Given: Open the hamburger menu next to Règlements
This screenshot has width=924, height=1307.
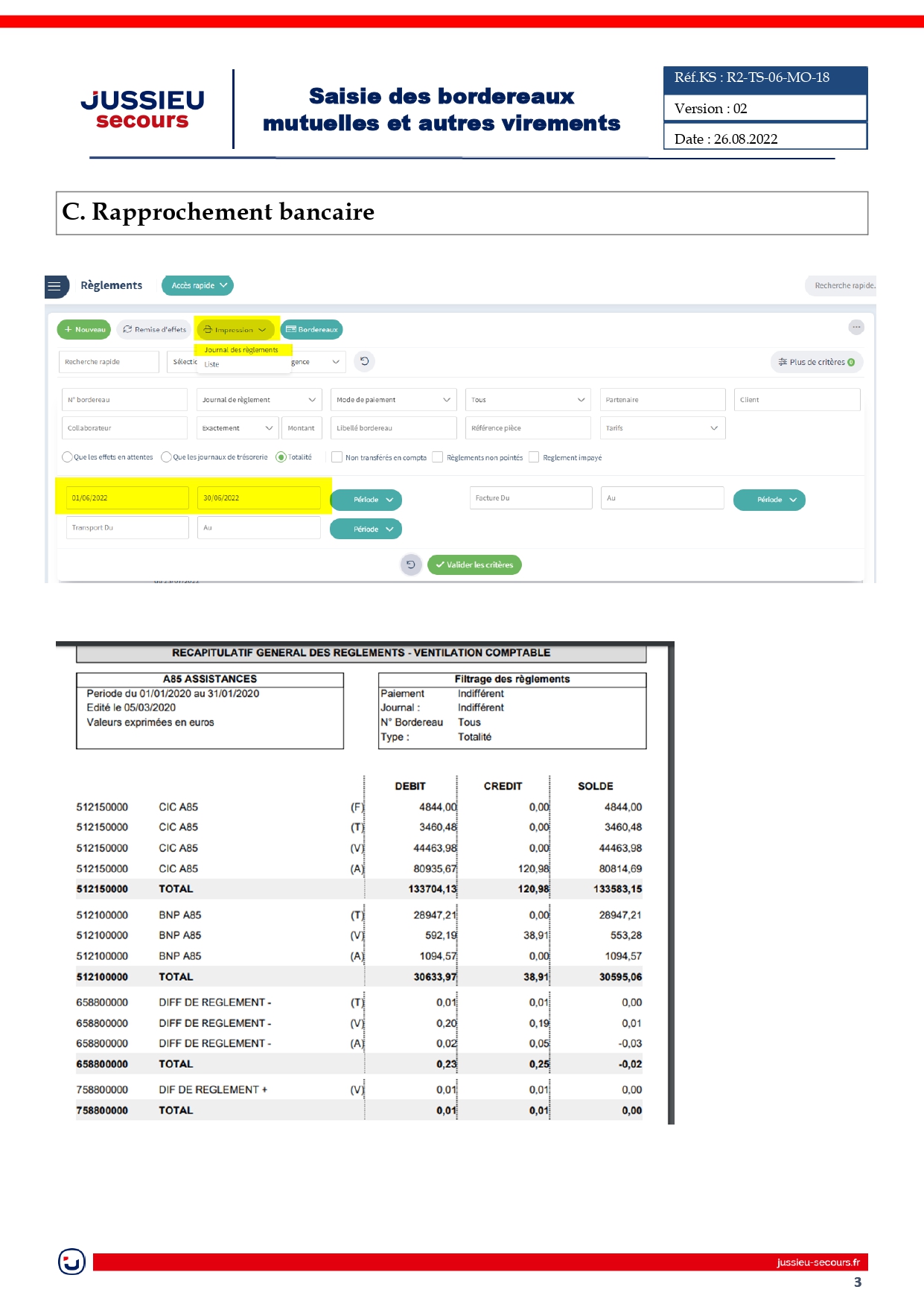Looking at the screenshot, I should click(x=56, y=286).
